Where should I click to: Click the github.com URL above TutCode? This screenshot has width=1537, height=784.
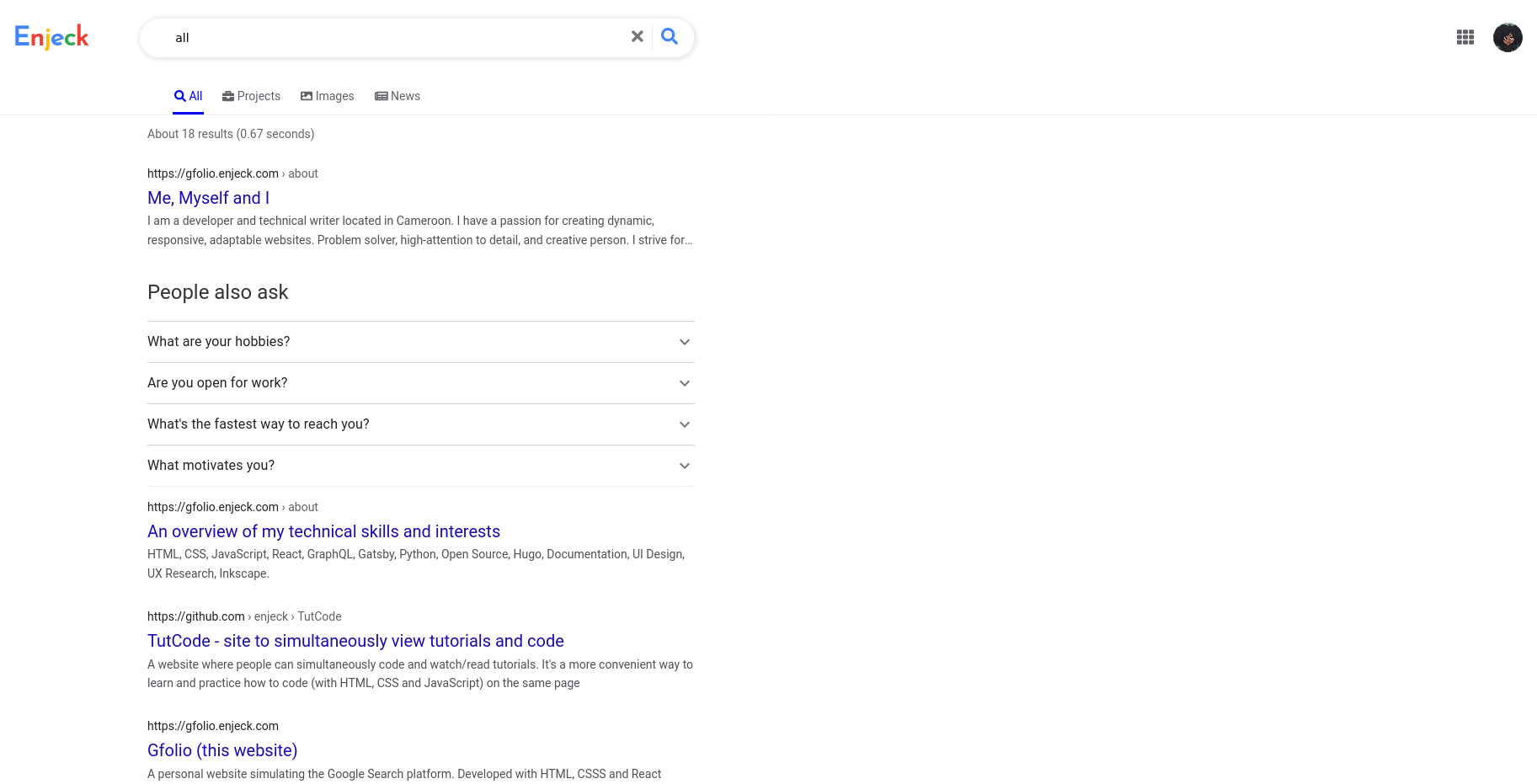pyautogui.click(x=196, y=616)
